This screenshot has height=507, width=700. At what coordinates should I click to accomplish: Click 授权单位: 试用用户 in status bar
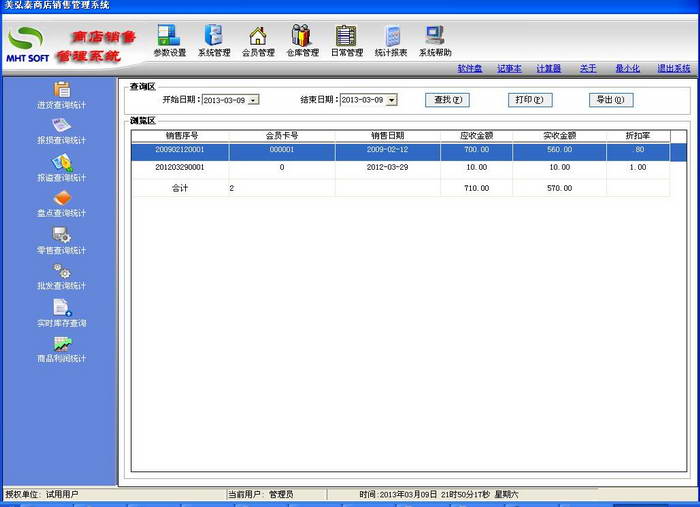[42, 495]
